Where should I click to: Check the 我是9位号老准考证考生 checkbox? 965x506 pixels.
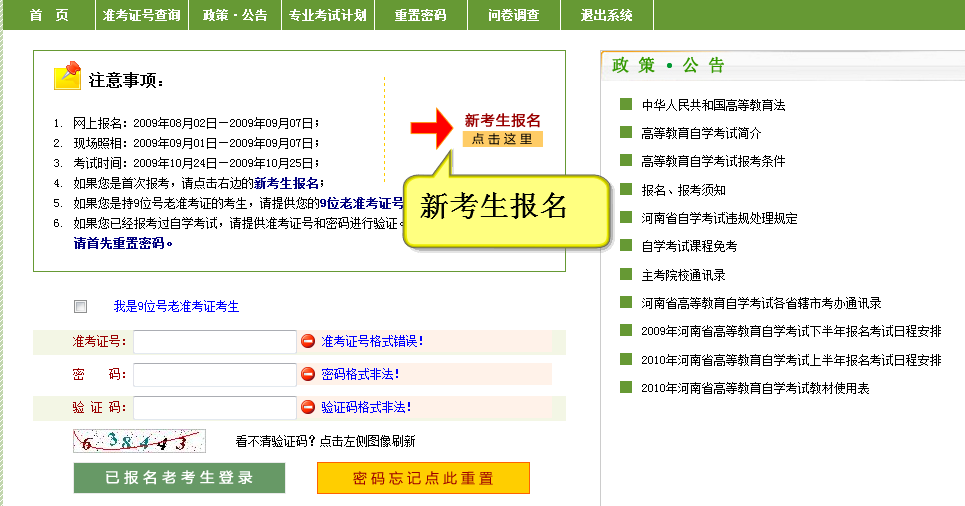tap(81, 307)
